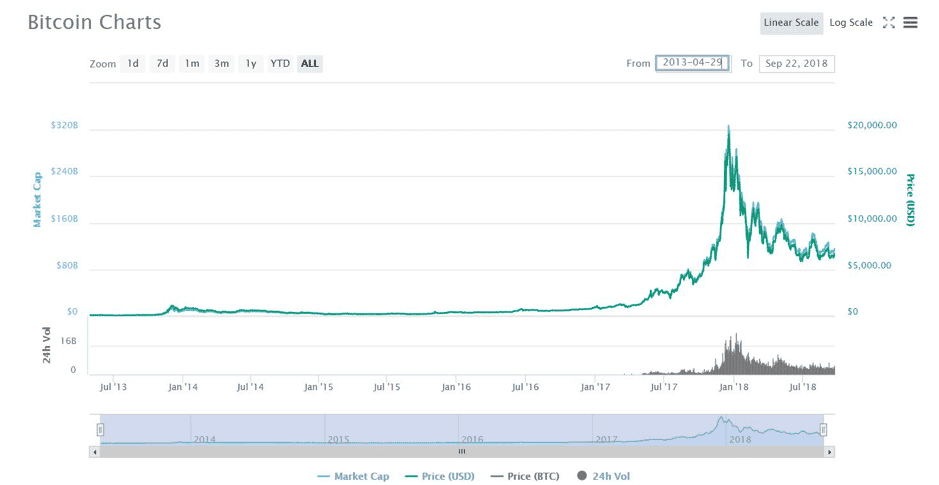
Task: Click the 24h Vol axis title
Action: click(47, 345)
